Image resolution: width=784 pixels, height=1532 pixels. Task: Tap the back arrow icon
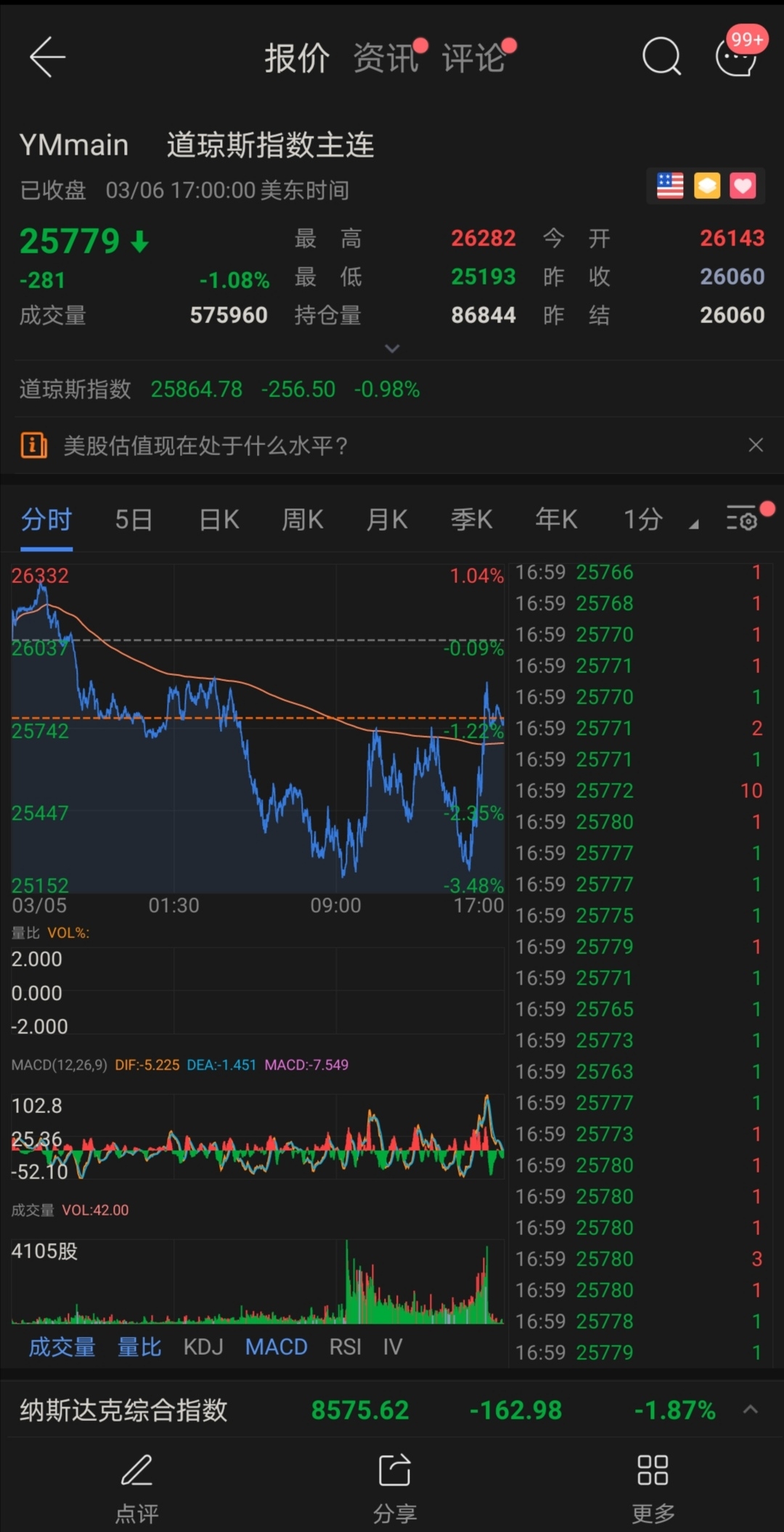tap(47, 57)
